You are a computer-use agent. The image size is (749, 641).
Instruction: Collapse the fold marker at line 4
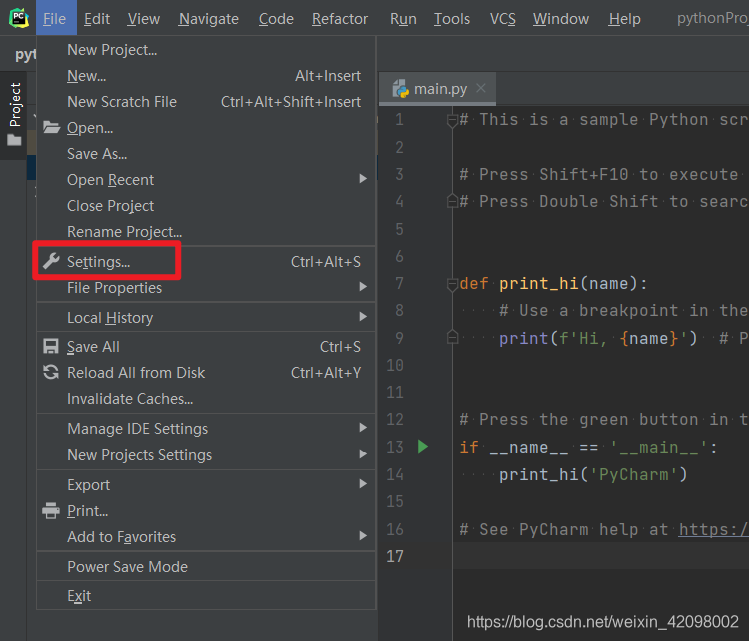coord(452,201)
